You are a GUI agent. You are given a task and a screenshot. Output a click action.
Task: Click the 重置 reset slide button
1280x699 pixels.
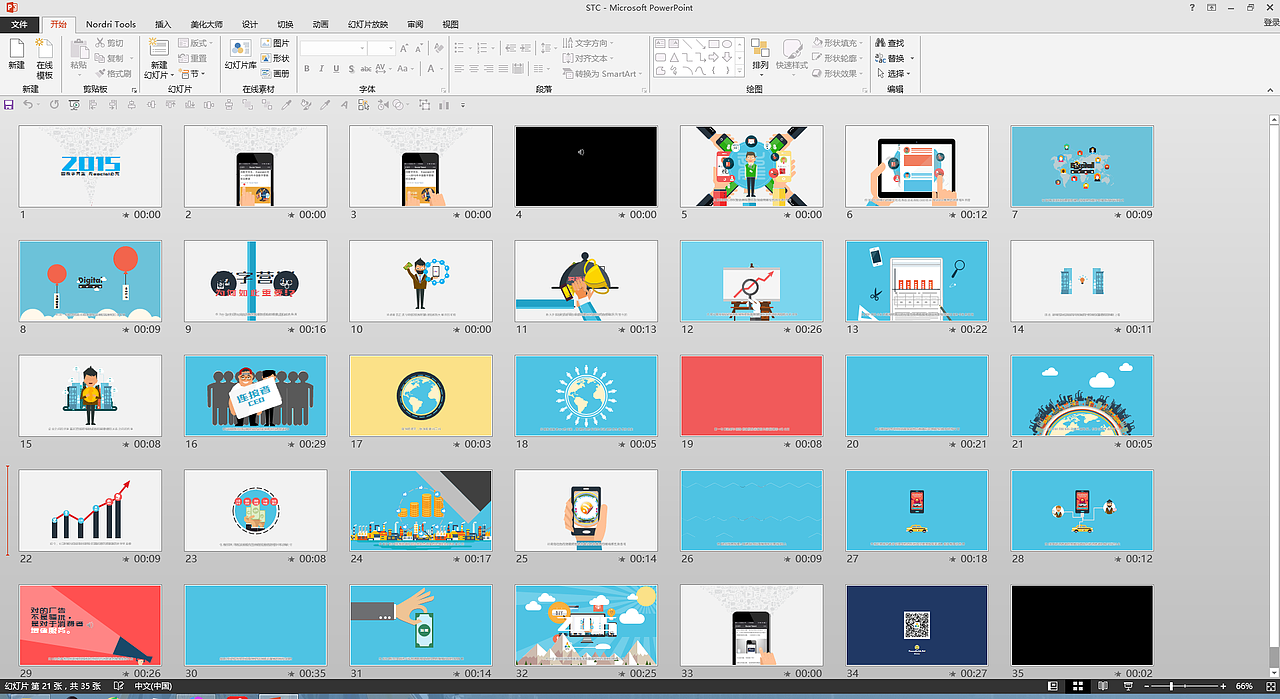[x=192, y=59]
